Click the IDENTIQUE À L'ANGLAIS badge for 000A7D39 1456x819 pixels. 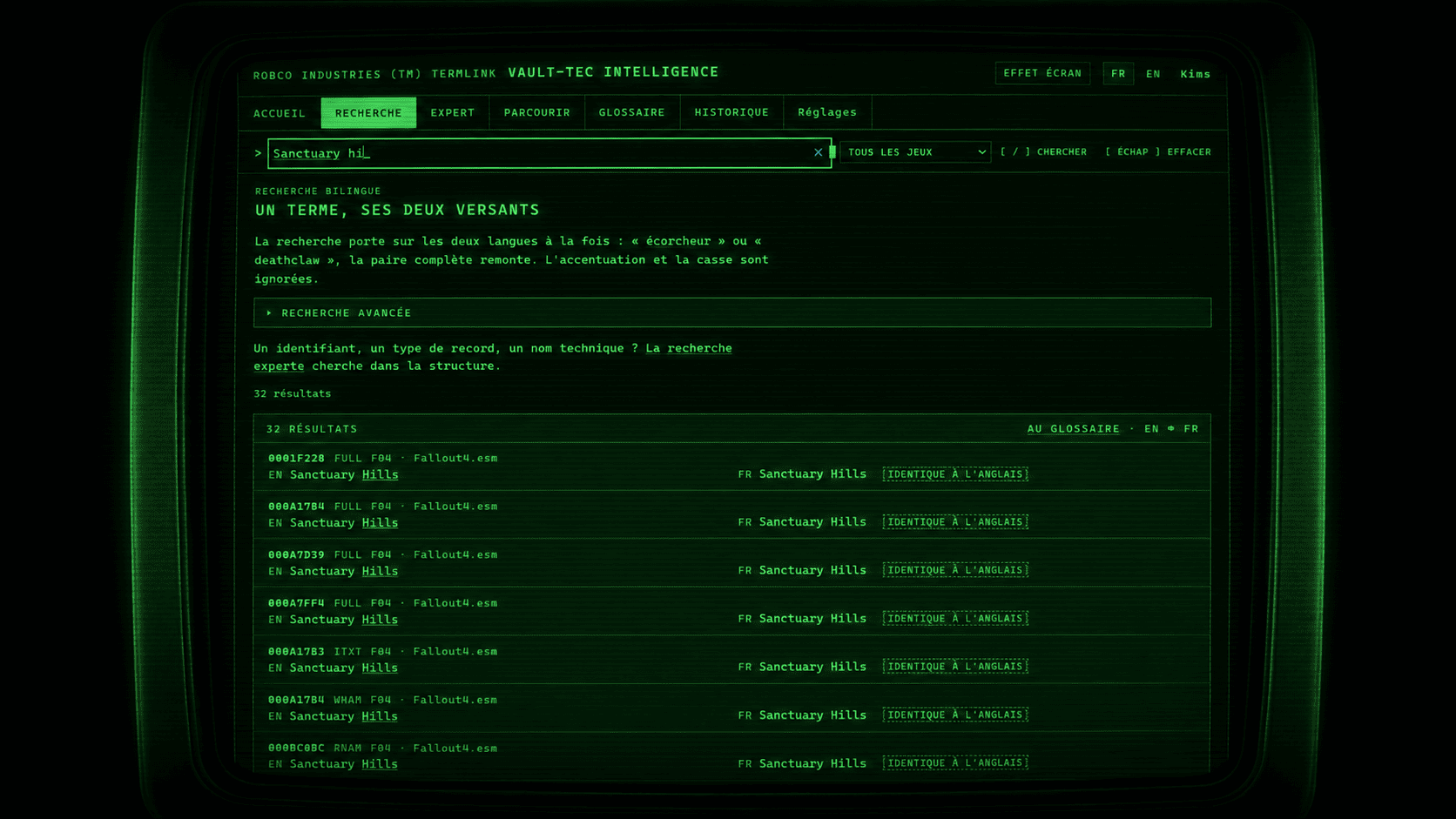point(955,570)
